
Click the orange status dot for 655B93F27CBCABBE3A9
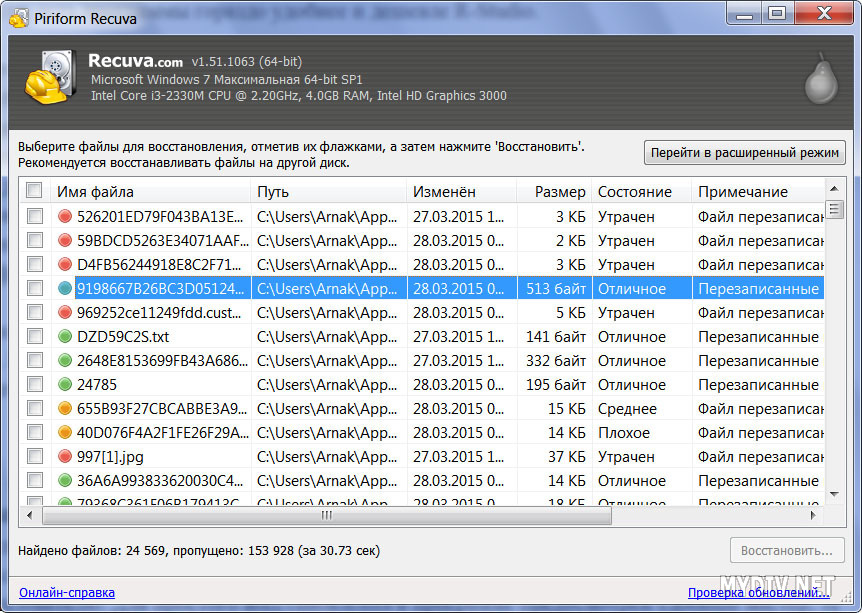[x=66, y=408]
